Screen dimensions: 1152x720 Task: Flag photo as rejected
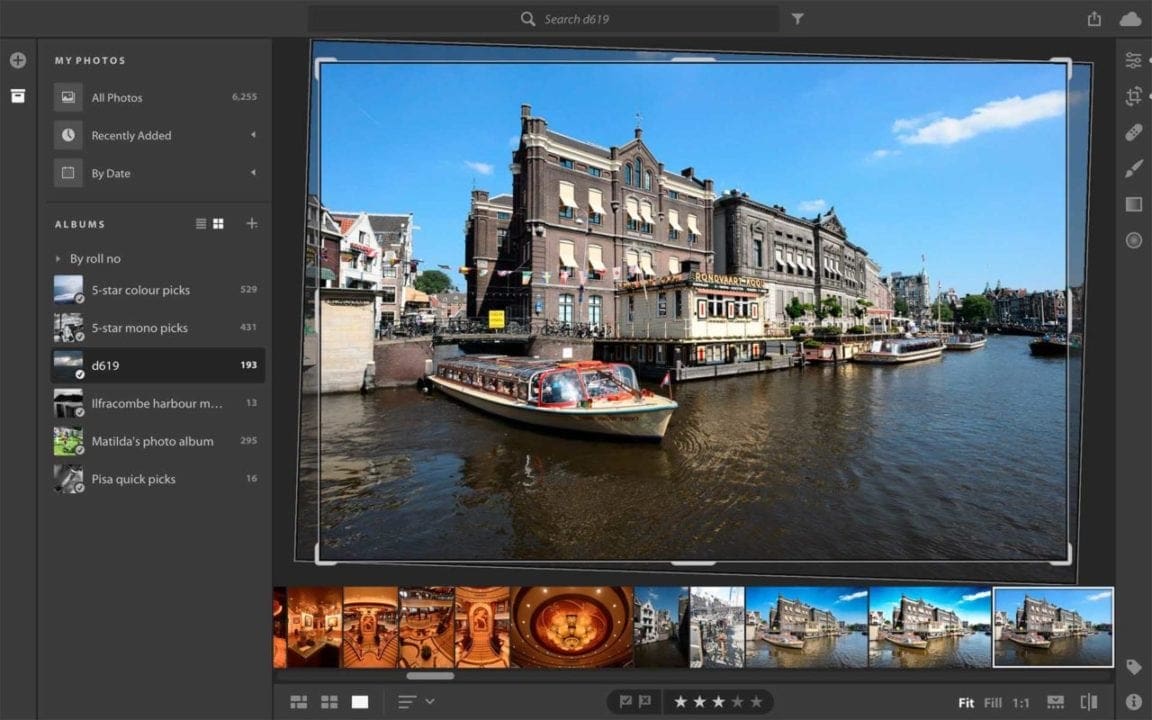pos(644,702)
